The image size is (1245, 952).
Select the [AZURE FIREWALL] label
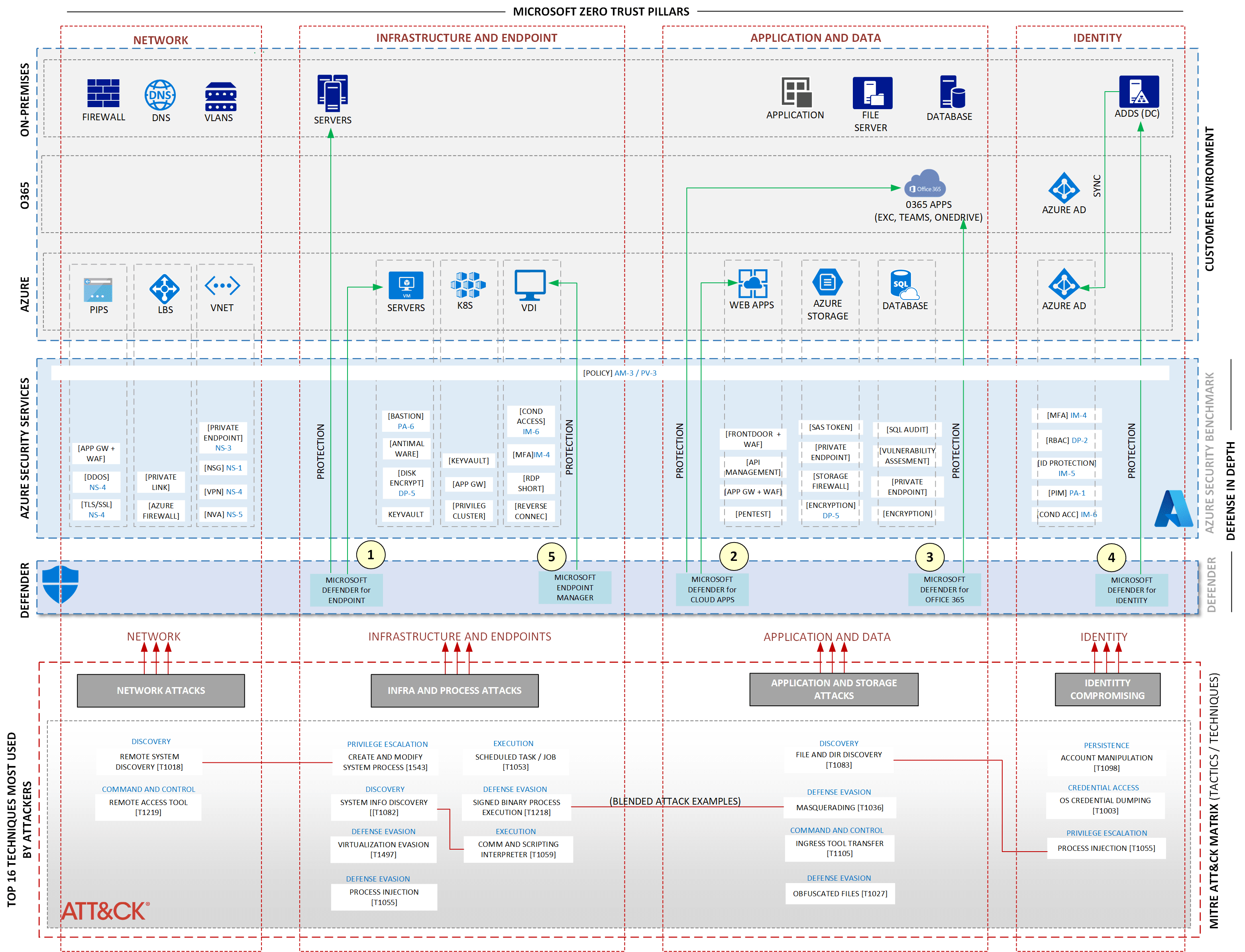point(161,511)
